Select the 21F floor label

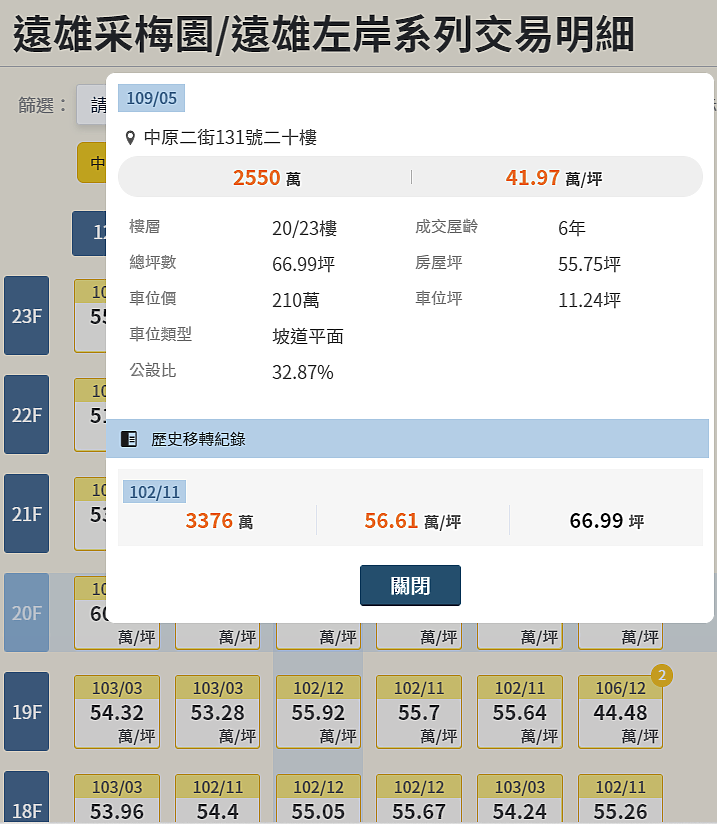(x=26, y=513)
